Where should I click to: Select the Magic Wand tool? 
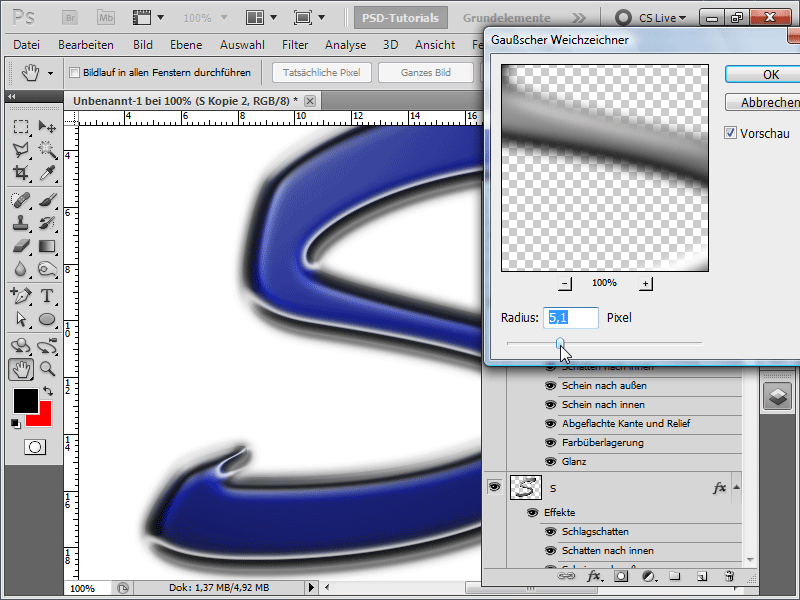click(x=47, y=149)
